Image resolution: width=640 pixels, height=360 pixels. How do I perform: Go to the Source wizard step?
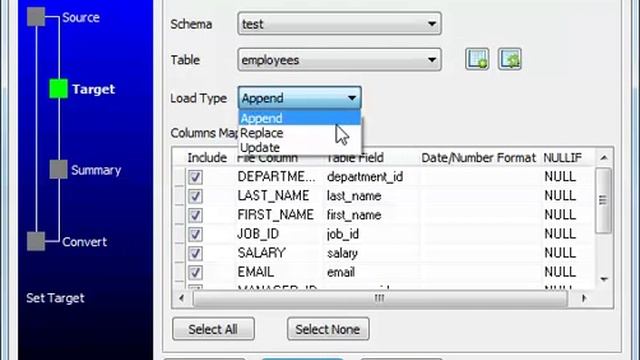pos(36,17)
